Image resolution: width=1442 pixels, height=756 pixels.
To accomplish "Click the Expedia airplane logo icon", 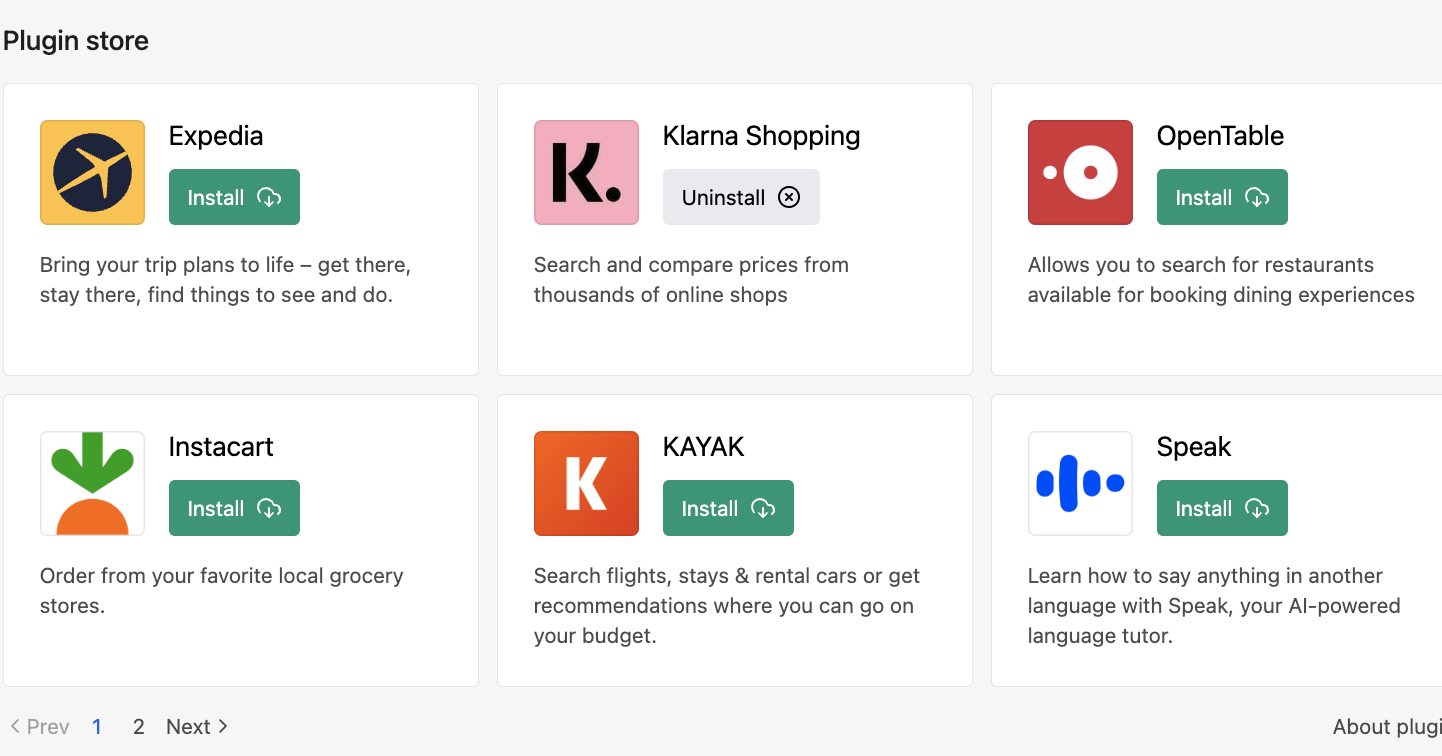I will pos(92,172).
